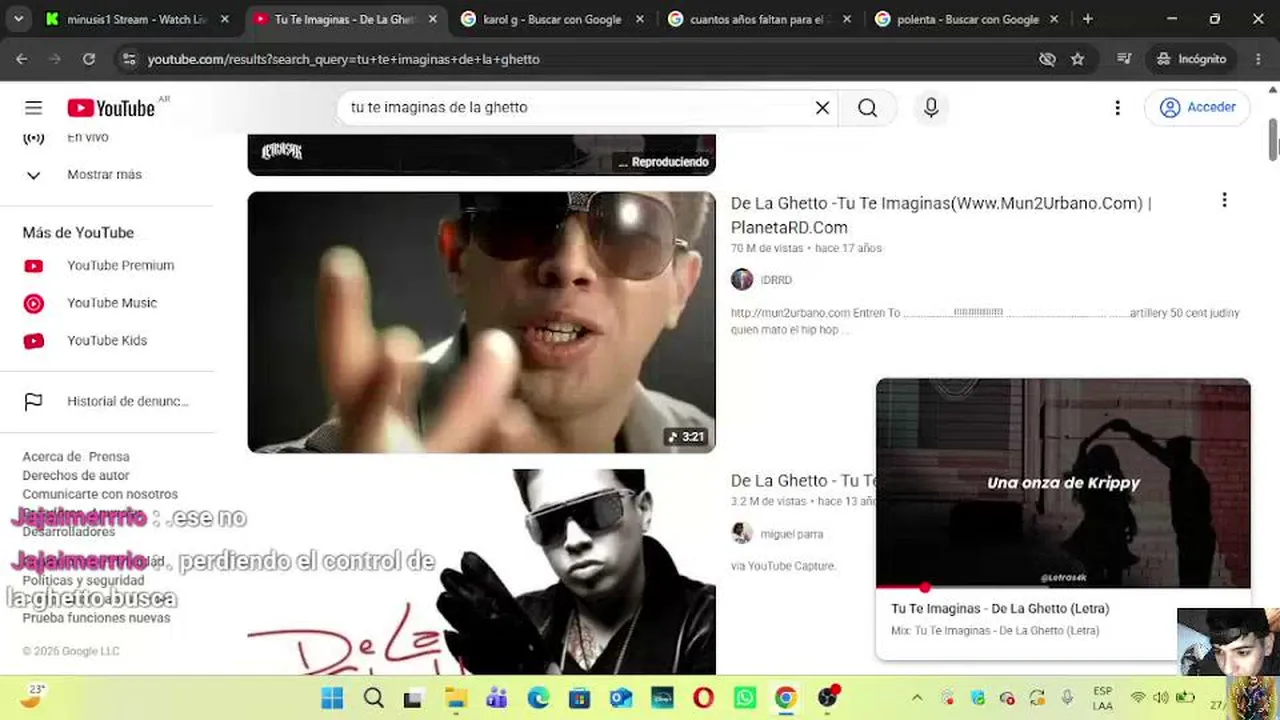The image size is (1280, 720).
Task: Click the browser address bar URL
Action: coord(344,59)
